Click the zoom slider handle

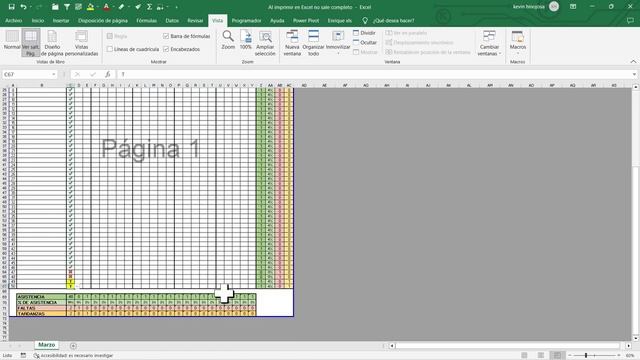[x=586, y=356]
